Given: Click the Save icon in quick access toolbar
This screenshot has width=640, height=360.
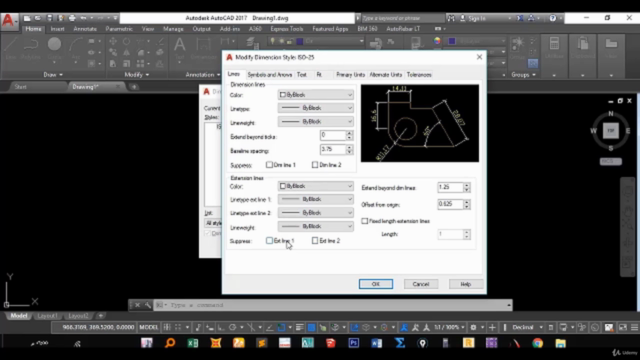Looking at the screenshot, I should tap(50, 18).
